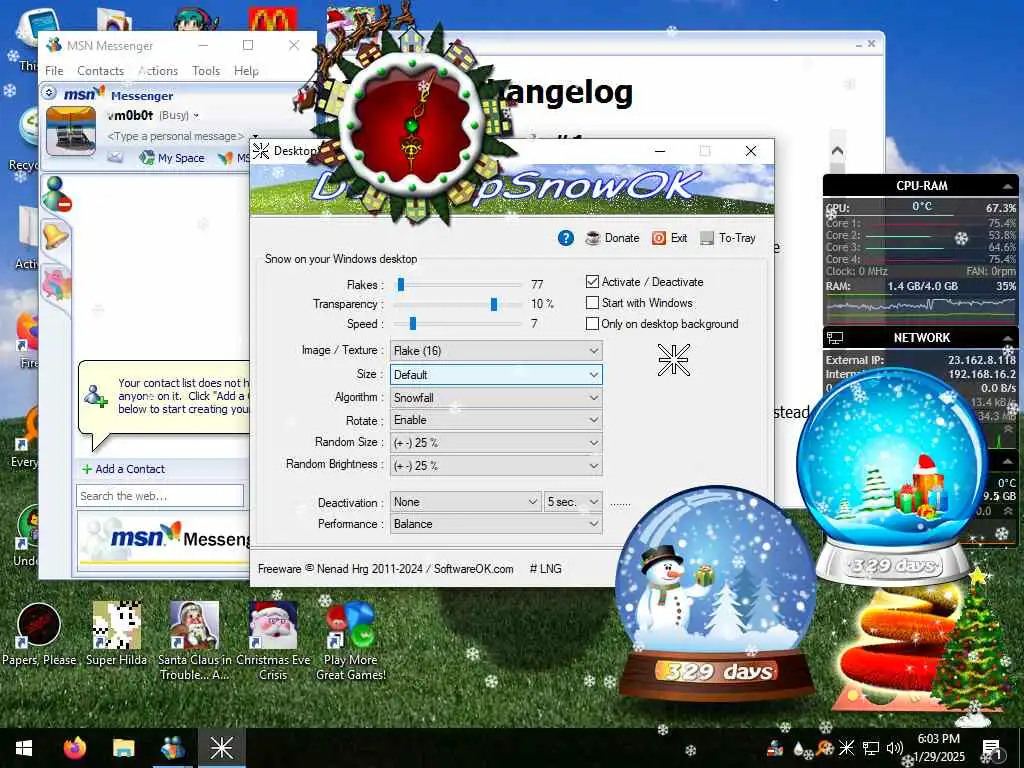Image resolution: width=1024 pixels, height=768 pixels.
Task: Collapse the NETWORK gadget panel
Action: tap(1006, 338)
